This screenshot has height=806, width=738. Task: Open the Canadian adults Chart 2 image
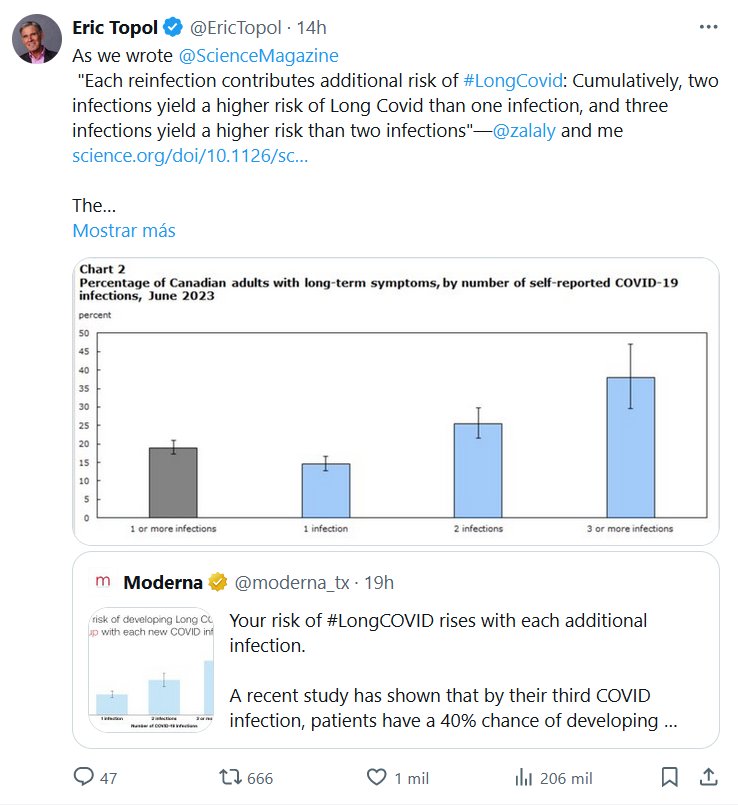[x=395, y=400]
